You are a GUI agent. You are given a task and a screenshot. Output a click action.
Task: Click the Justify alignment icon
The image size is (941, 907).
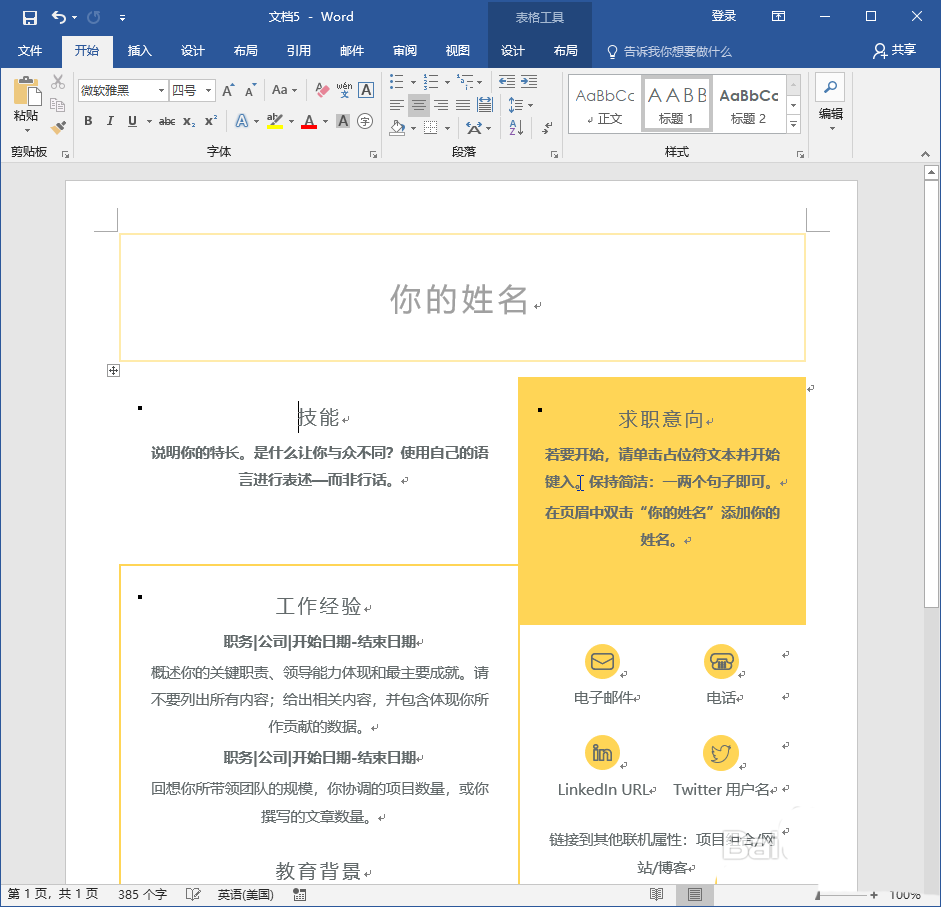click(462, 104)
